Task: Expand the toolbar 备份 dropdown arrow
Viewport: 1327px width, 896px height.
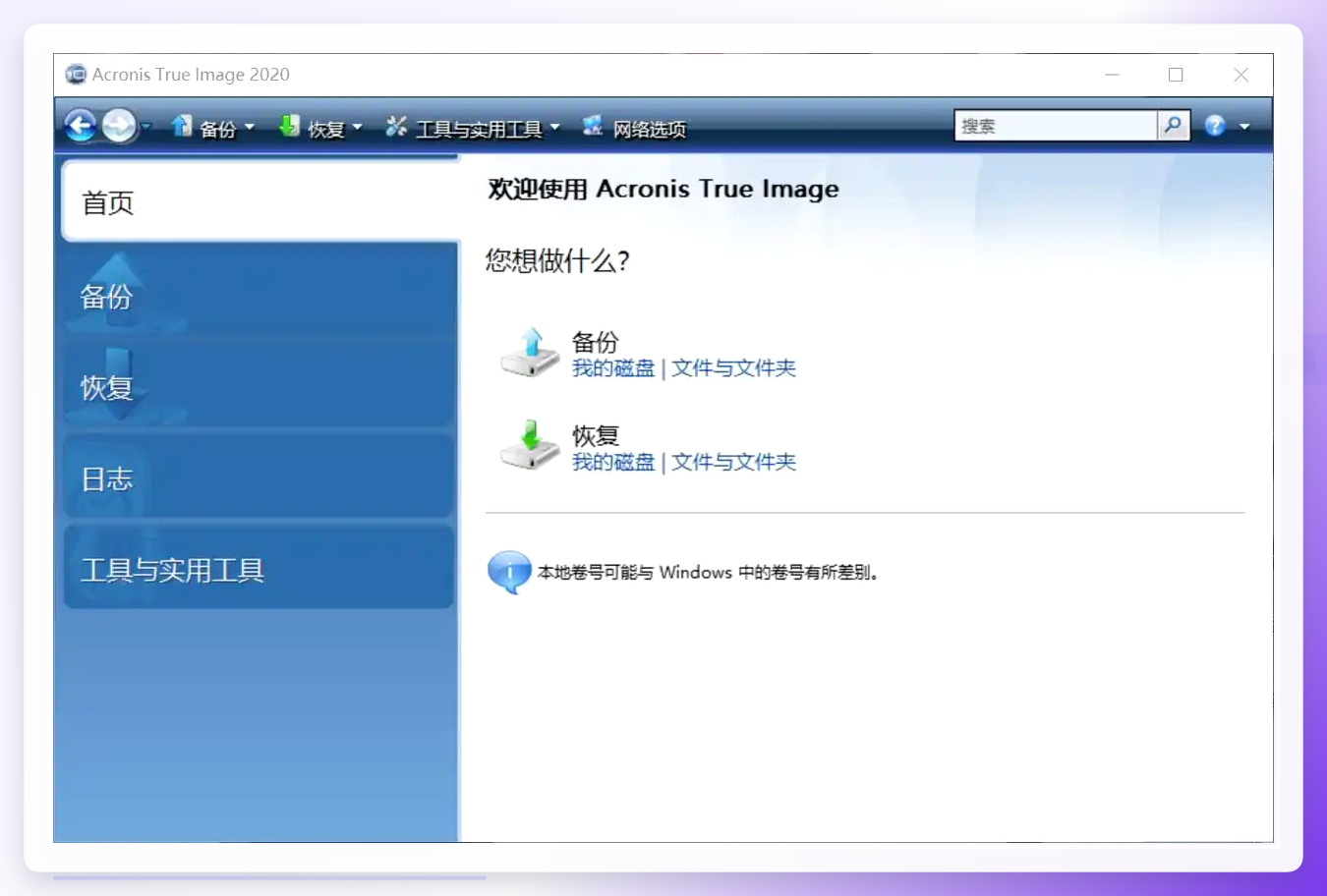Action: (250, 127)
